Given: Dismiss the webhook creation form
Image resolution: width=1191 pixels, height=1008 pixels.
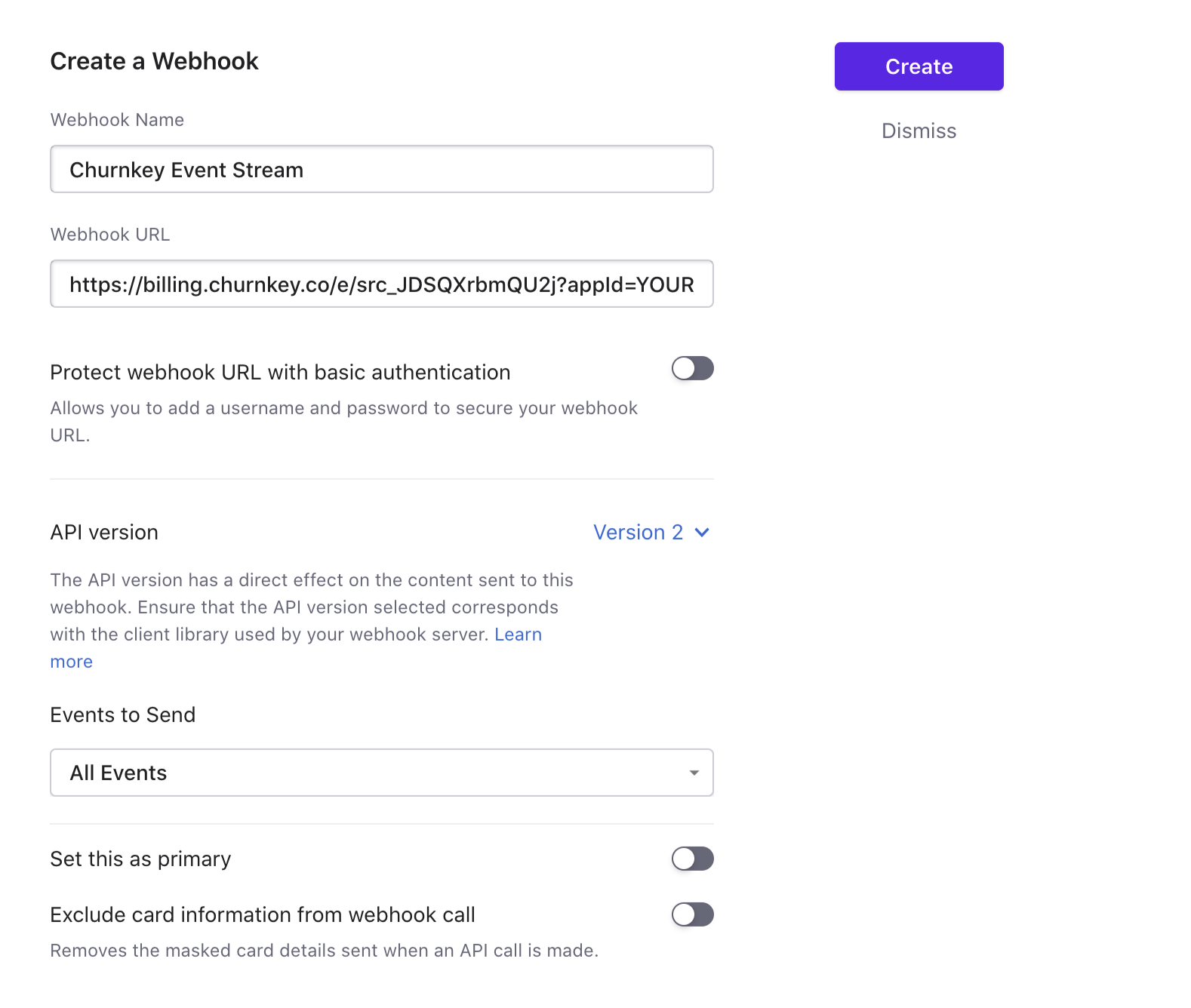Looking at the screenshot, I should tap(919, 131).
